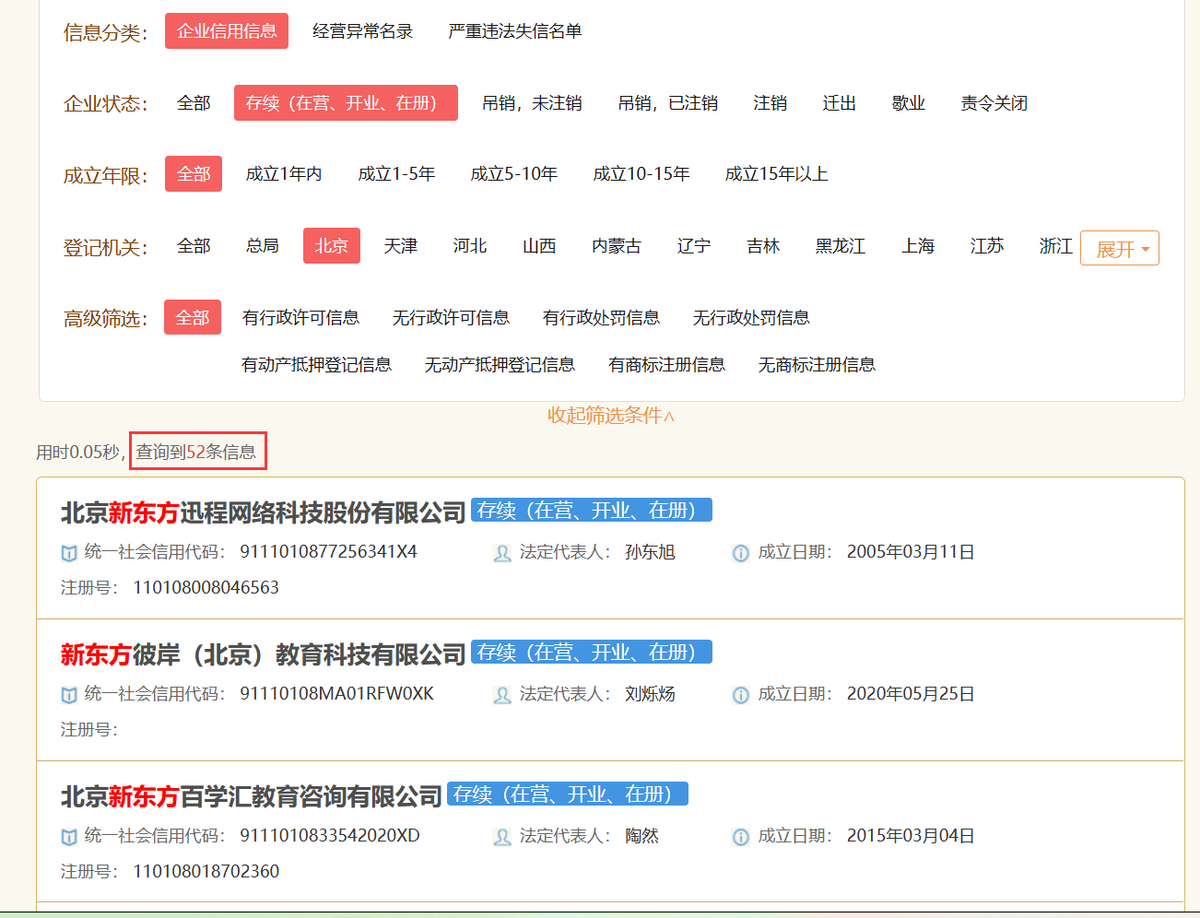Click the legal representative icon beside 孙东旭
This screenshot has width=1200, height=918.
pyautogui.click(x=502, y=551)
